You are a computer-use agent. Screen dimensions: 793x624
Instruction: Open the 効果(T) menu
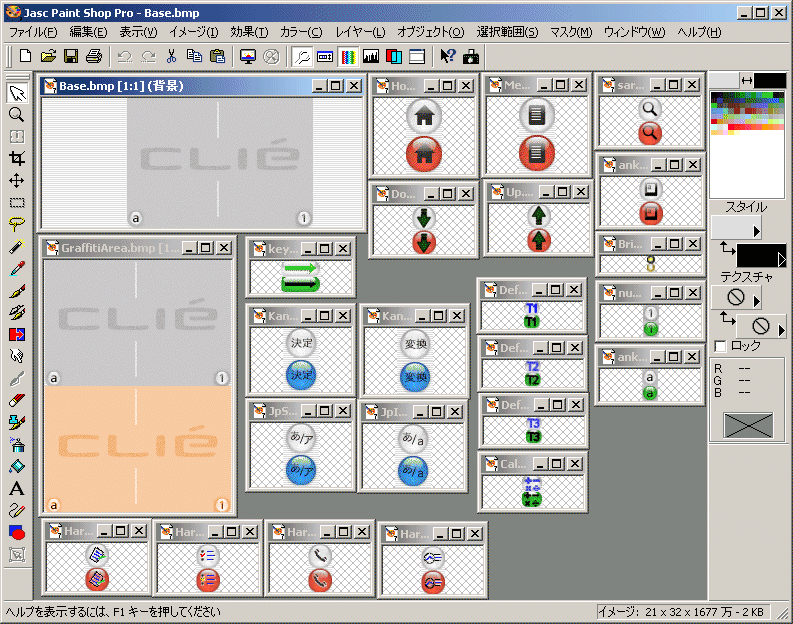point(249,32)
